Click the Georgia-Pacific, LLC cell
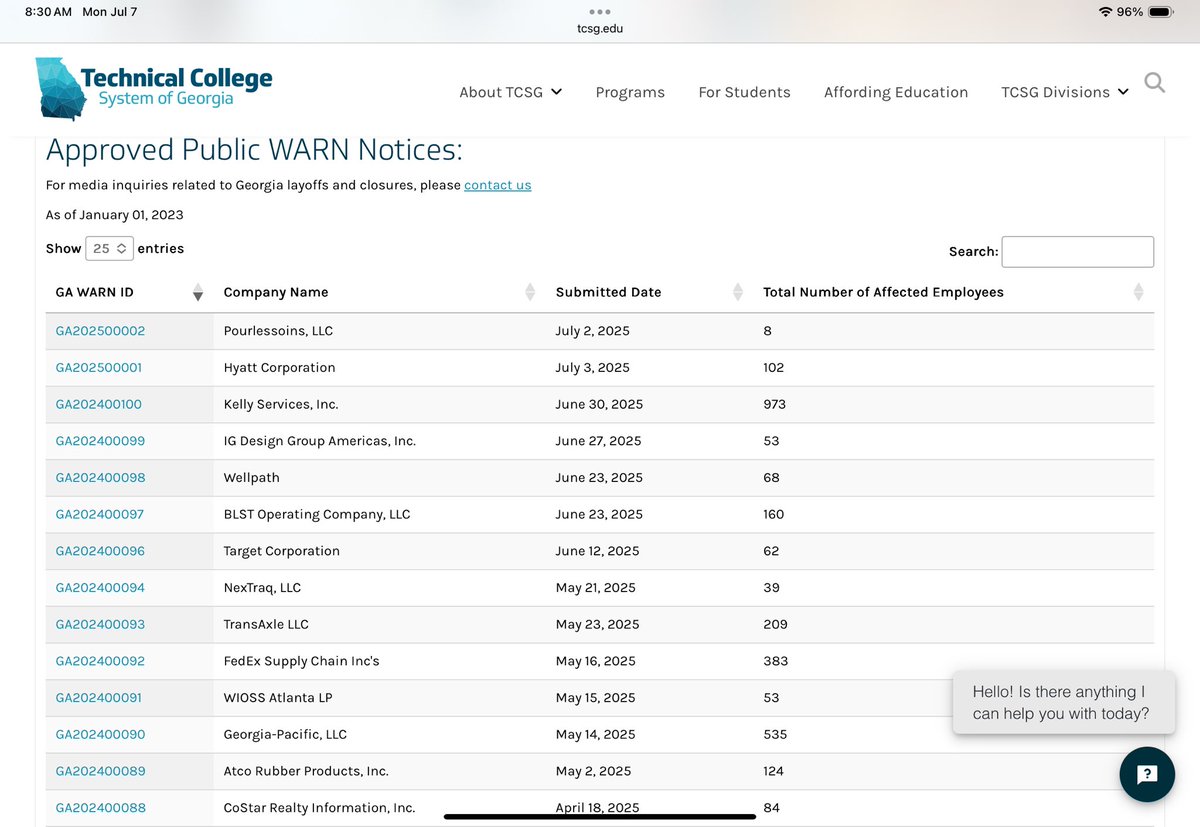1200x827 pixels. tap(285, 734)
